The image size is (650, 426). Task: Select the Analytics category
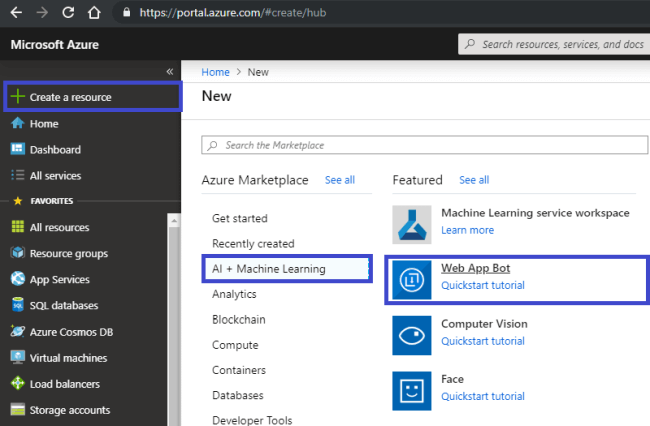tap(234, 294)
